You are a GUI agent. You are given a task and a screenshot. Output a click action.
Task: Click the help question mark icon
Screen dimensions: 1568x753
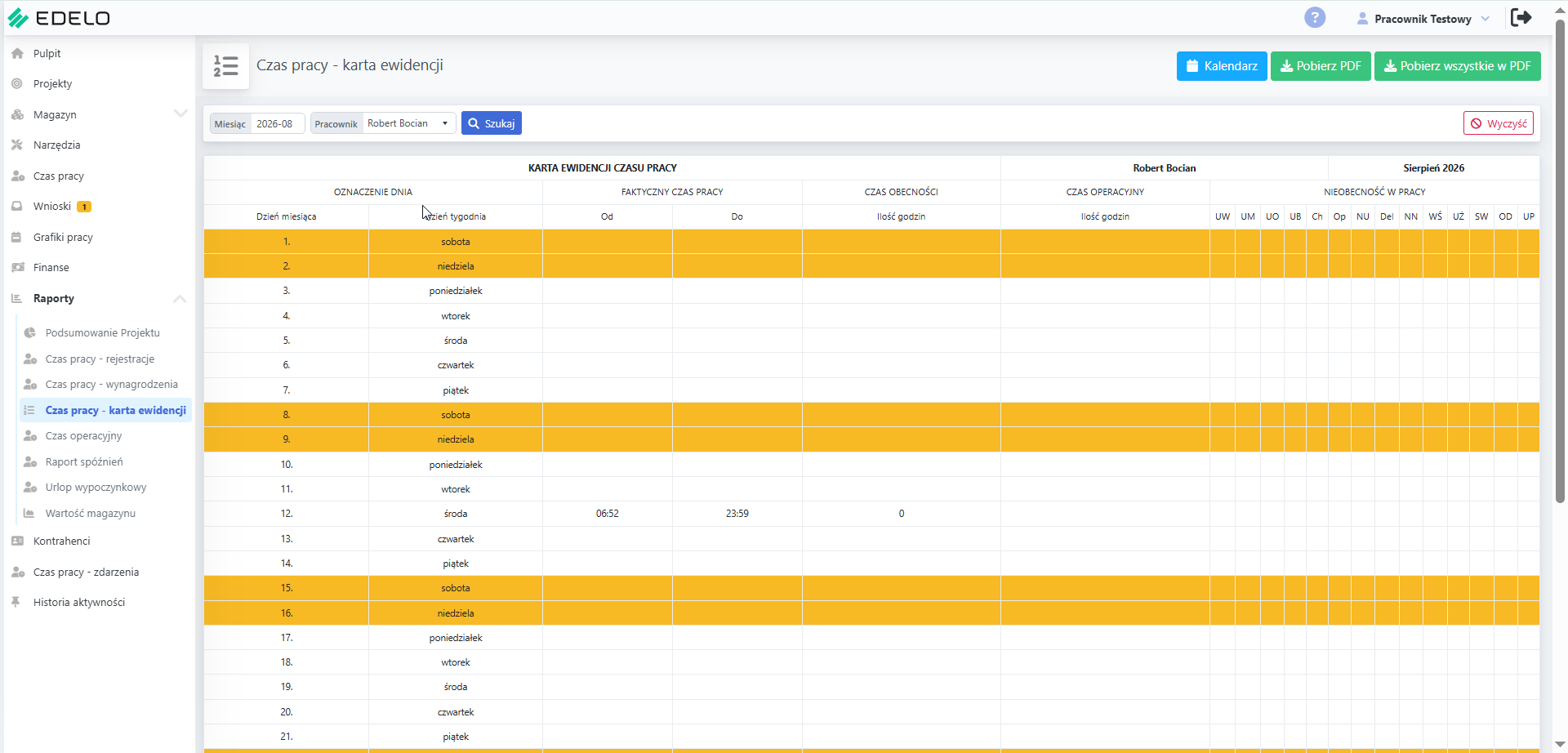1315,17
